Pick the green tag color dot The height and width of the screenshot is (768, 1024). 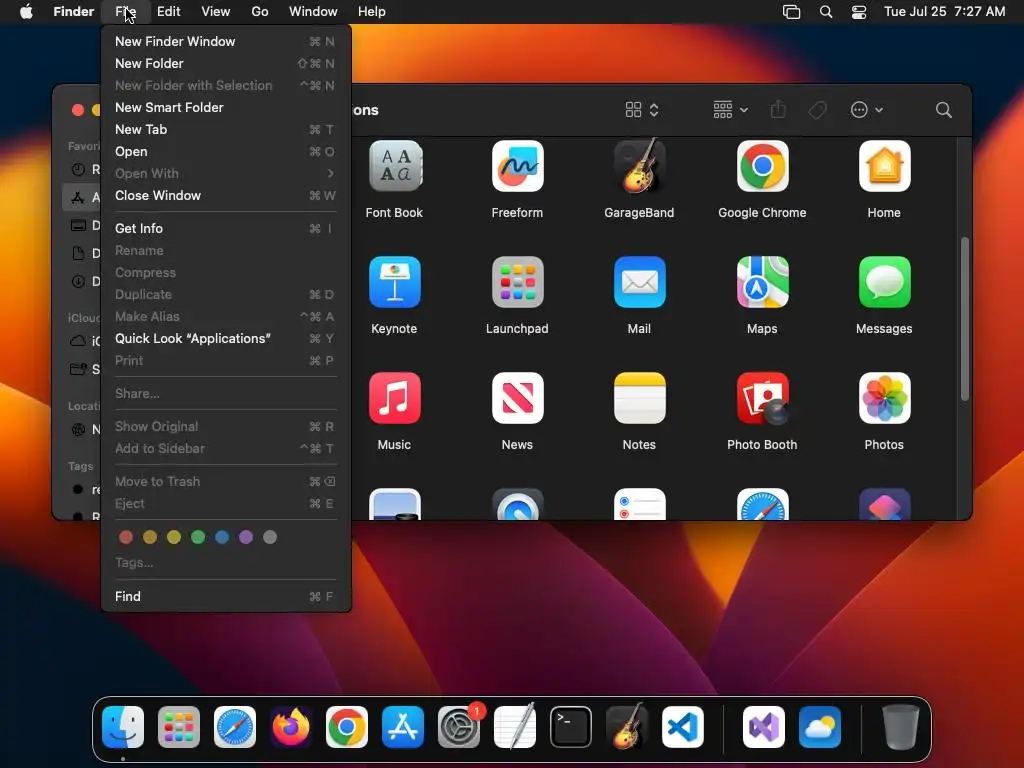coord(198,537)
